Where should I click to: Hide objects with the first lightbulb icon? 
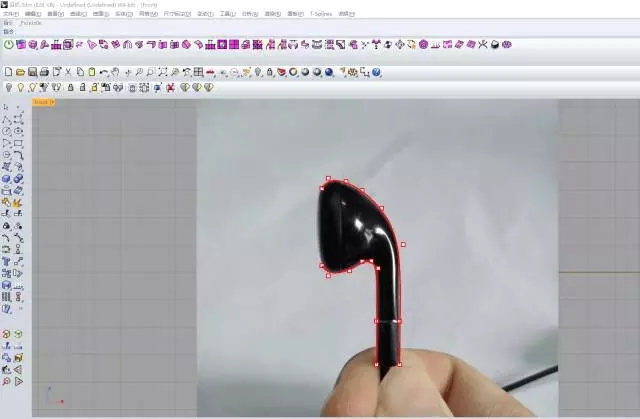tap(9, 87)
